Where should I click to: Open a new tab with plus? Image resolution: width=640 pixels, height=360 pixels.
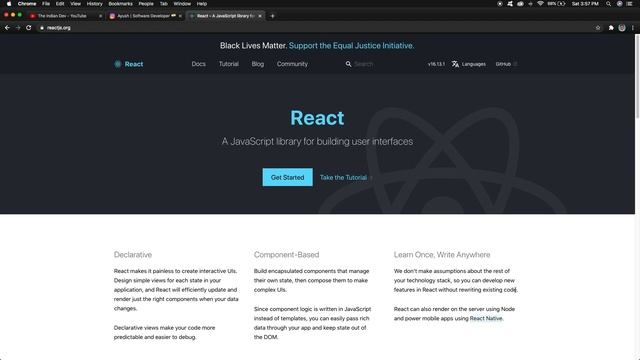(272, 16)
